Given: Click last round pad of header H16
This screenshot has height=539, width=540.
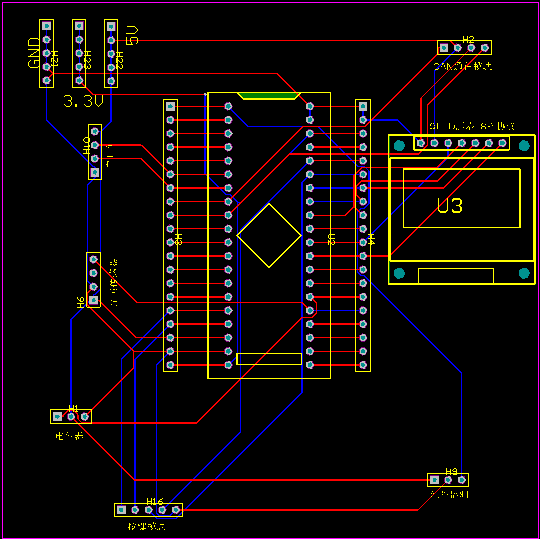Looking at the screenshot, I should coord(176,509).
